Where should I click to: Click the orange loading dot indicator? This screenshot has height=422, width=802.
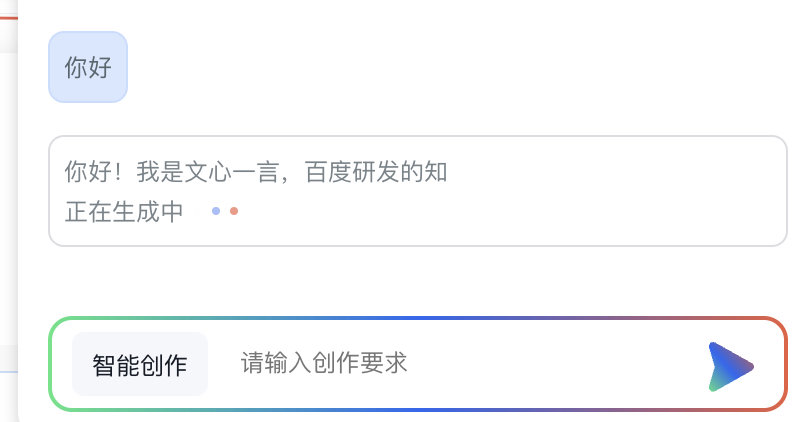[234, 211]
